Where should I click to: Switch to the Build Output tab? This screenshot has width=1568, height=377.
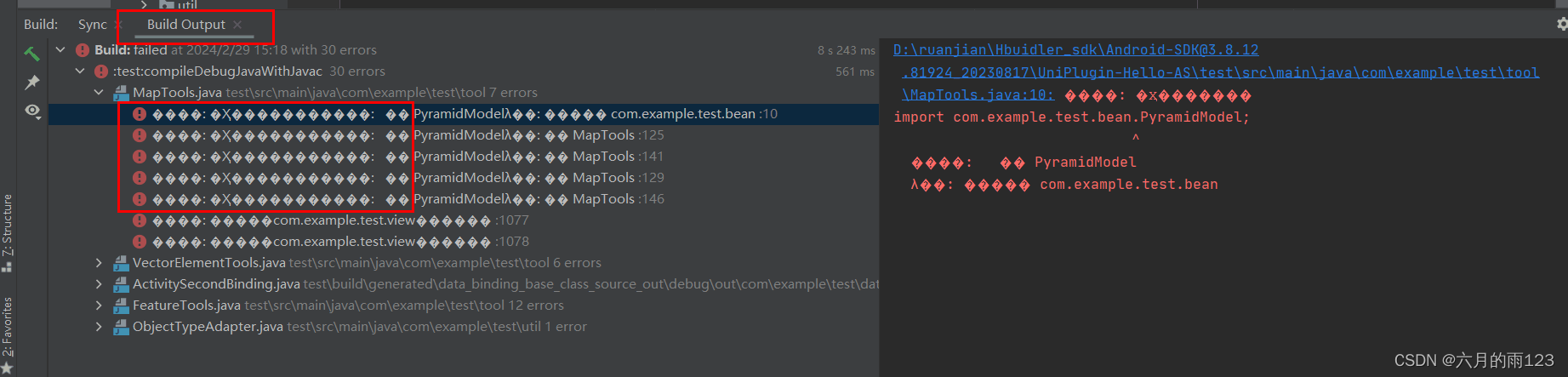pos(186,25)
